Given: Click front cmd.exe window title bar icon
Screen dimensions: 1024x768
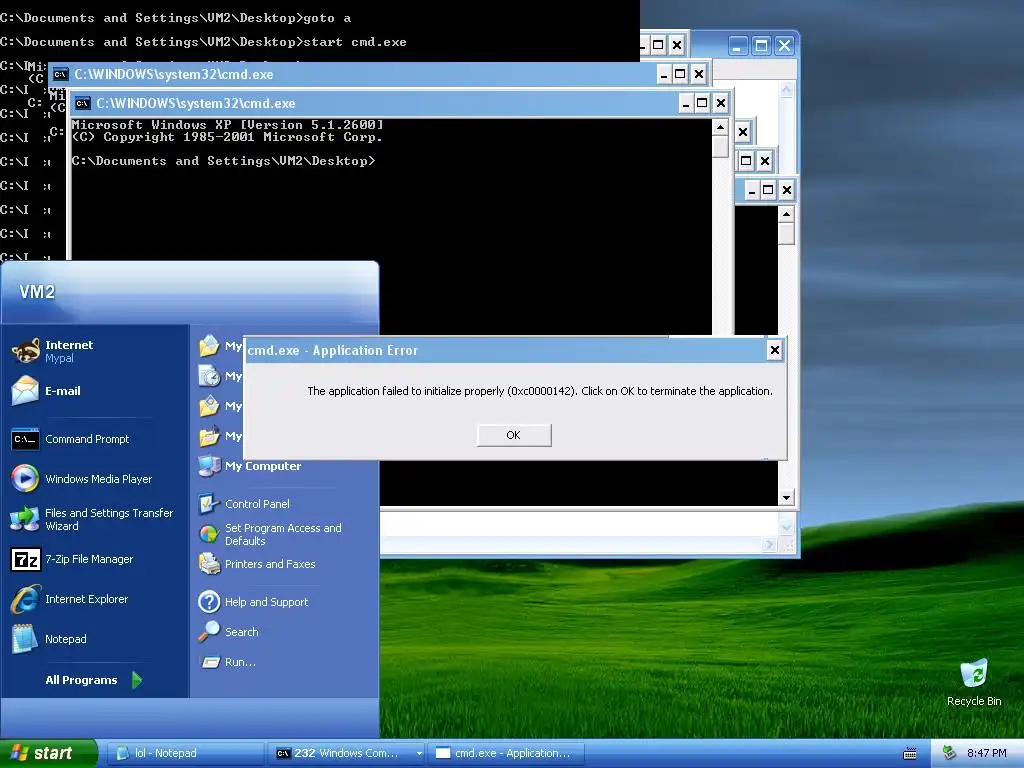Looking at the screenshot, I should 83,103.
